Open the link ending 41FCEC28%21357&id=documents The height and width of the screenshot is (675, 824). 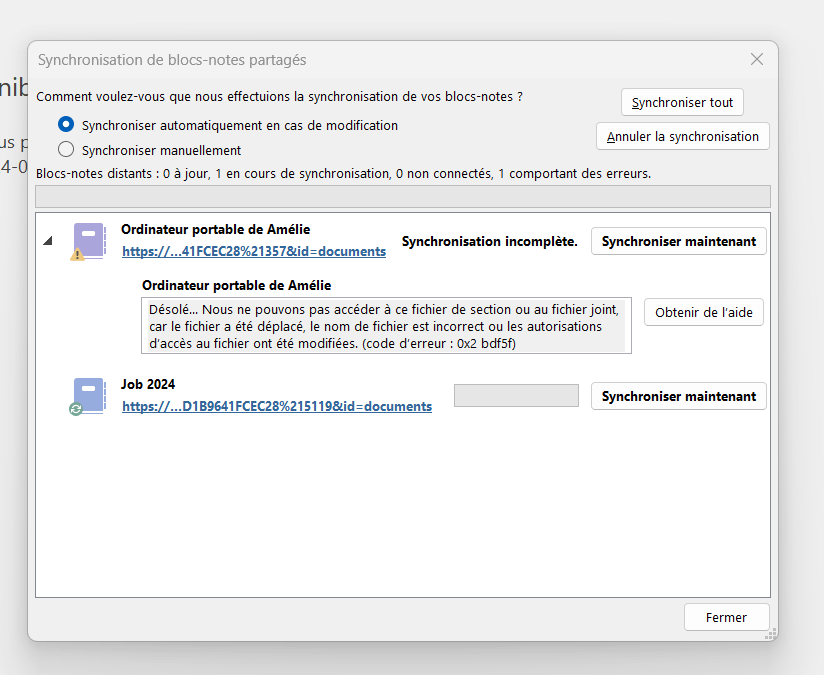click(x=254, y=252)
